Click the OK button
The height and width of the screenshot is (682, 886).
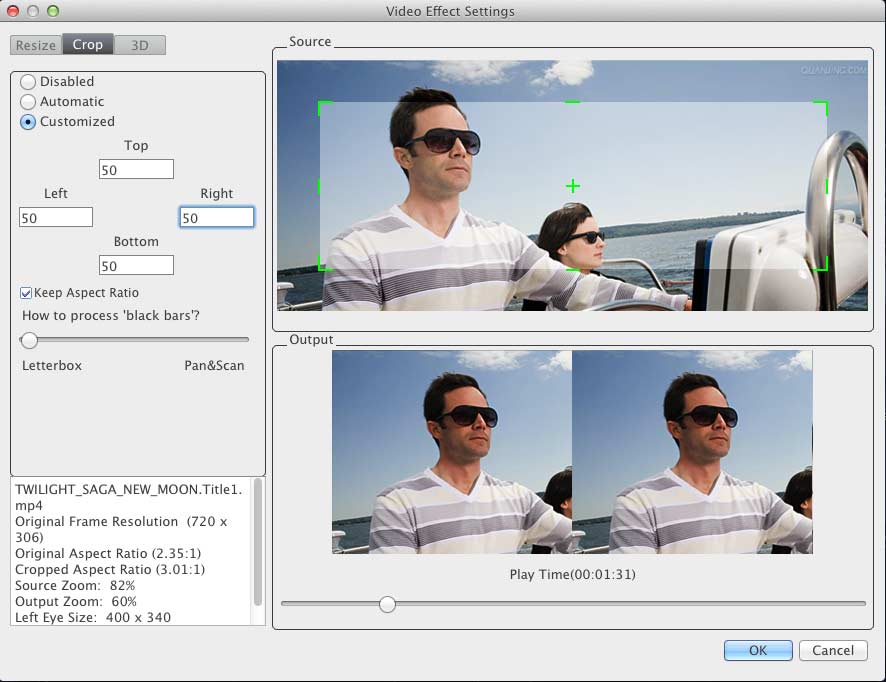pos(758,650)
